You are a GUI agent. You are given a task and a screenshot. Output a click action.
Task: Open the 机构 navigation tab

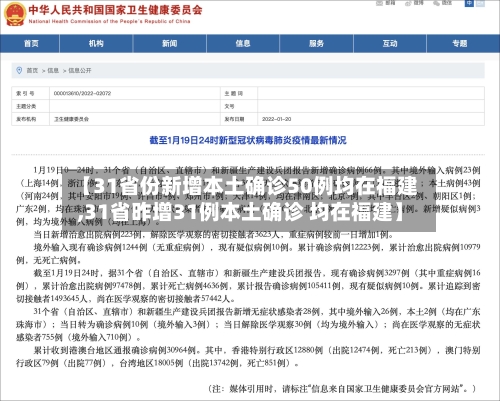point(96,43)
